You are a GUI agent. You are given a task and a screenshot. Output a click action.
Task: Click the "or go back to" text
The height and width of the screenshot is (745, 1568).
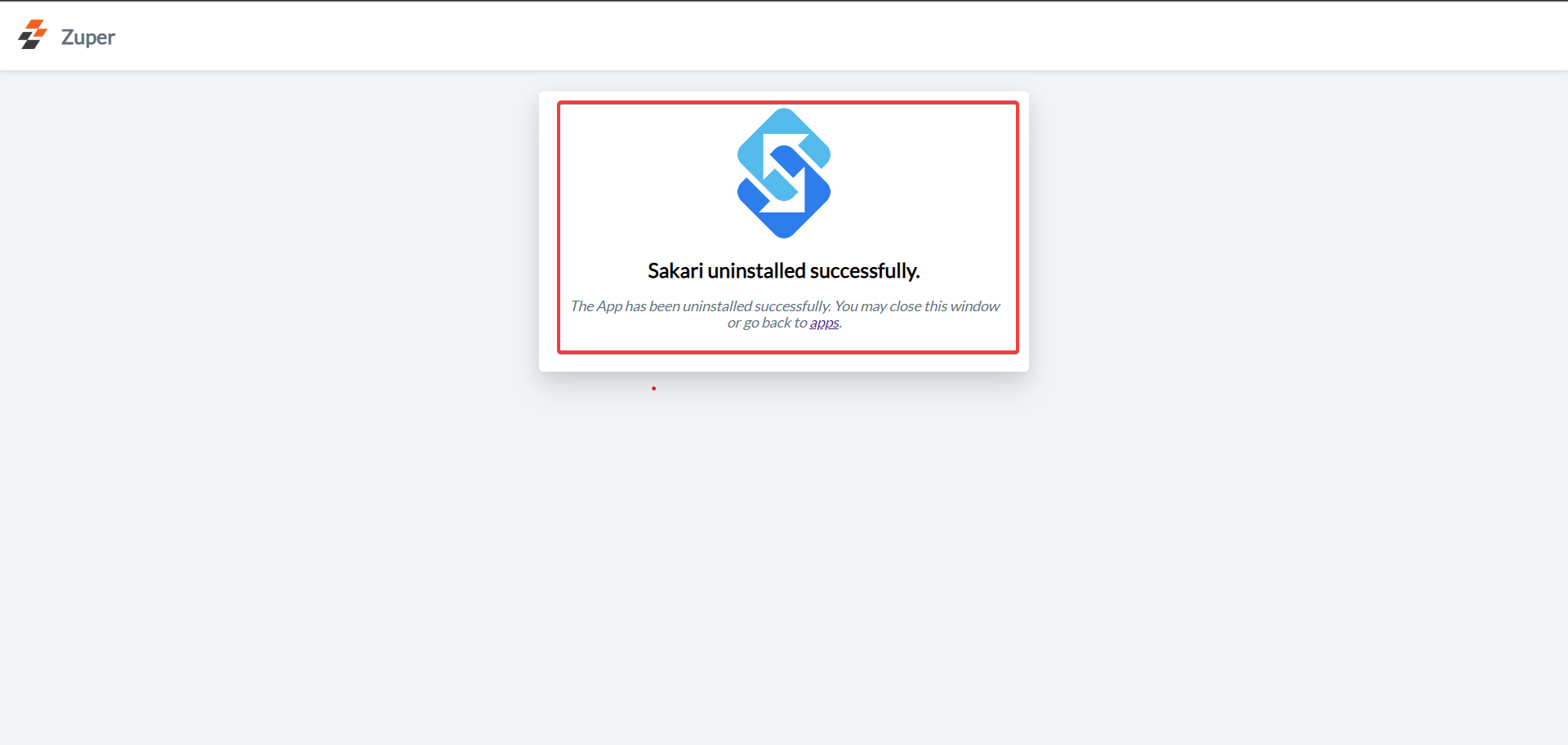tap(767, 323)
